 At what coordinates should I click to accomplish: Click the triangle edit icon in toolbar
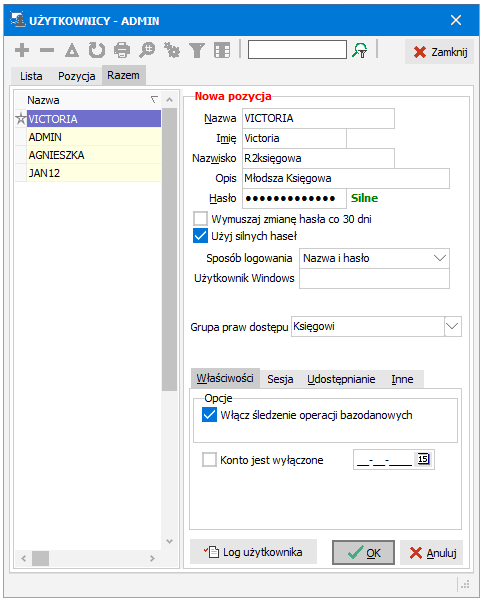point(72,50)
